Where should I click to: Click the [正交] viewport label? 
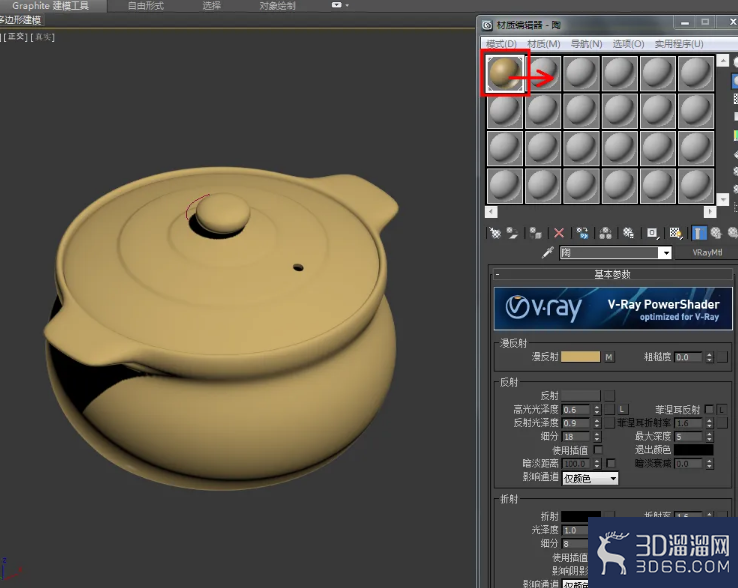pos(16,37)
